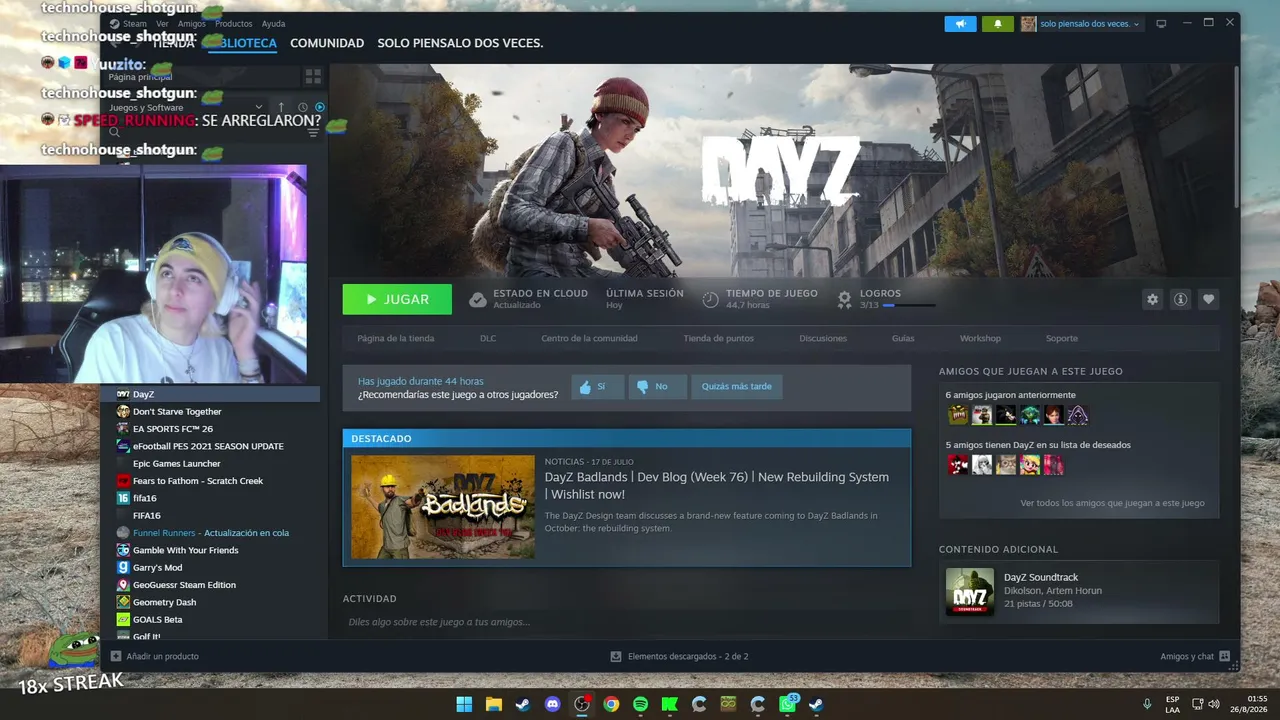Add DayZ to favorites with heart icon
The width and height of the screenshot is (1280, 720).
(x=1209, y=299)
